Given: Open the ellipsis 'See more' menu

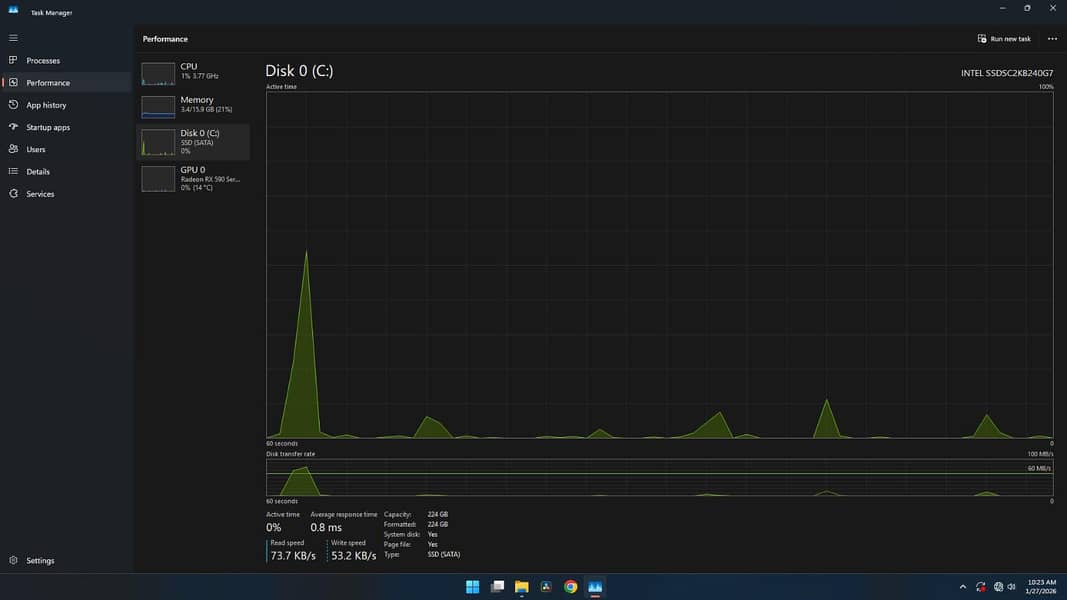Looking at the screenshot, I should point(1052,38).
